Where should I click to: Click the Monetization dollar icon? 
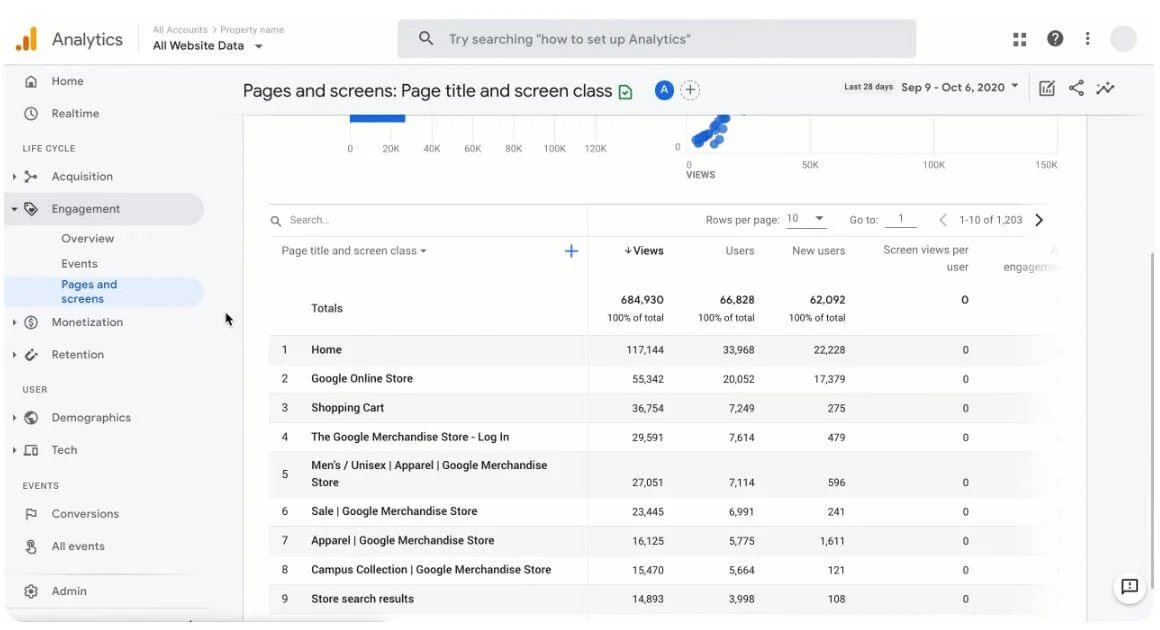pyautogui.click(x=31, y=322)
